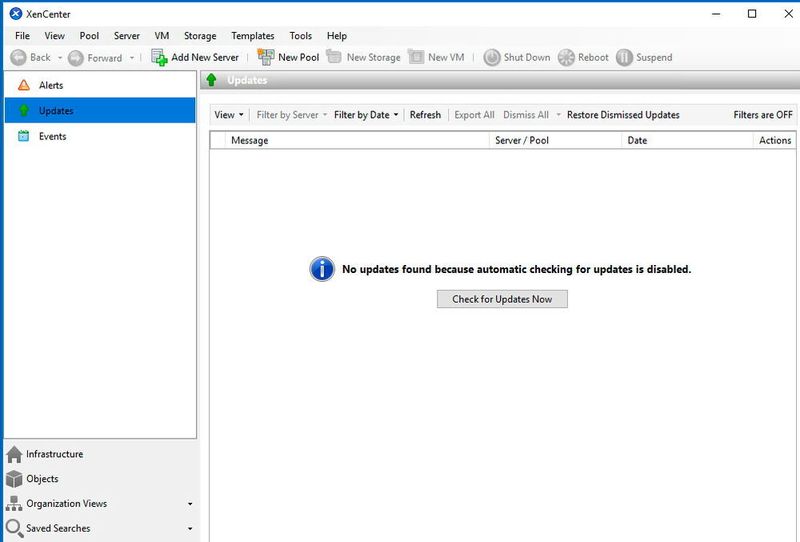Image resolution: width=800 pixels, height=542 pixels.
Task: Open the Filter by Date dropdown
Action: pyautogui.click(x=366, y=115)
